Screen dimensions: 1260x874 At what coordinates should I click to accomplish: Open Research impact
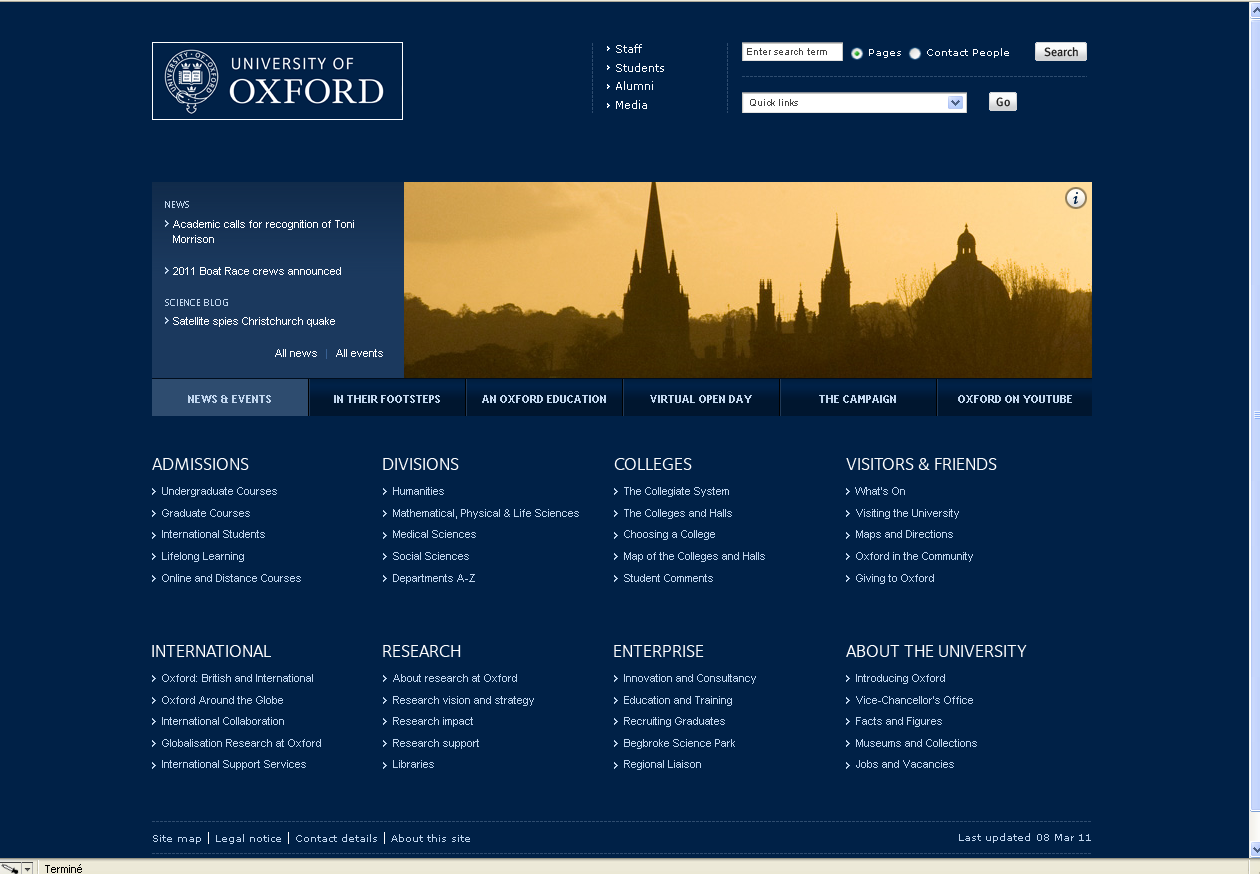point(433,721)
